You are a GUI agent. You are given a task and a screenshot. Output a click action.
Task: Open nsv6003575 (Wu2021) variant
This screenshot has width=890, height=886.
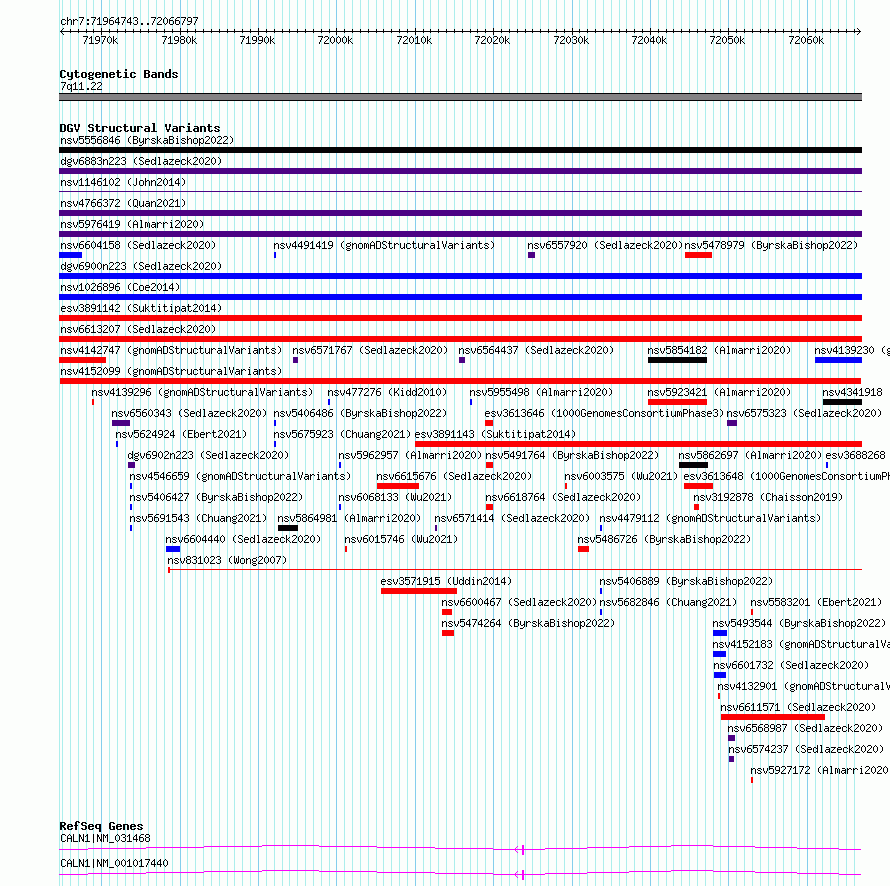(621, 476)
